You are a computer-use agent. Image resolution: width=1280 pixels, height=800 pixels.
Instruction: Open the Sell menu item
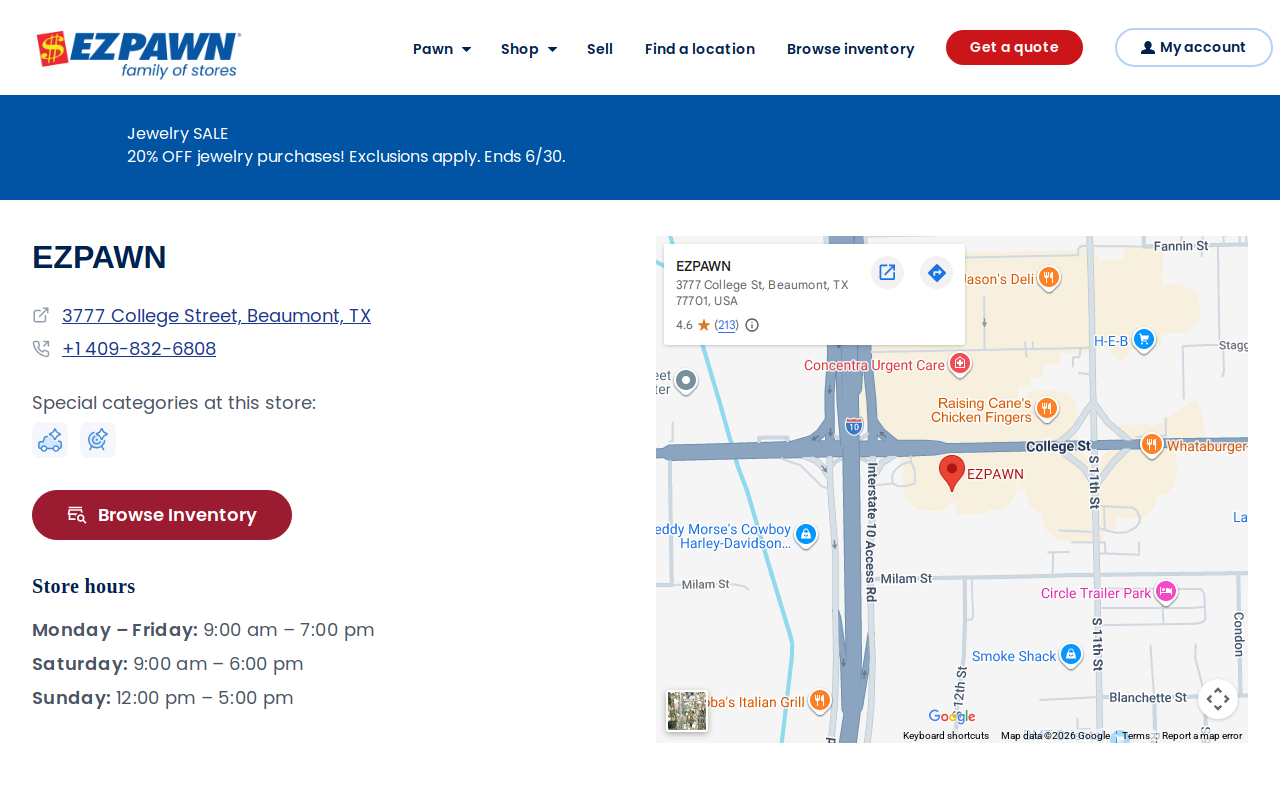click(600, 49)
